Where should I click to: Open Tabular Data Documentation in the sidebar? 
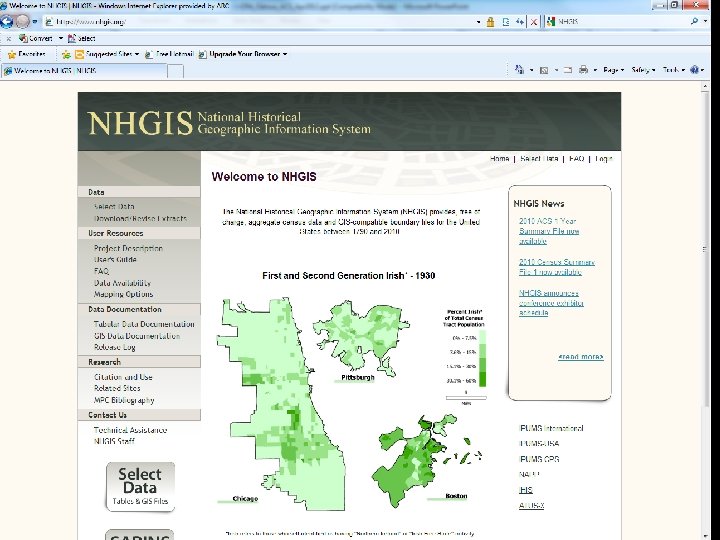144,324
